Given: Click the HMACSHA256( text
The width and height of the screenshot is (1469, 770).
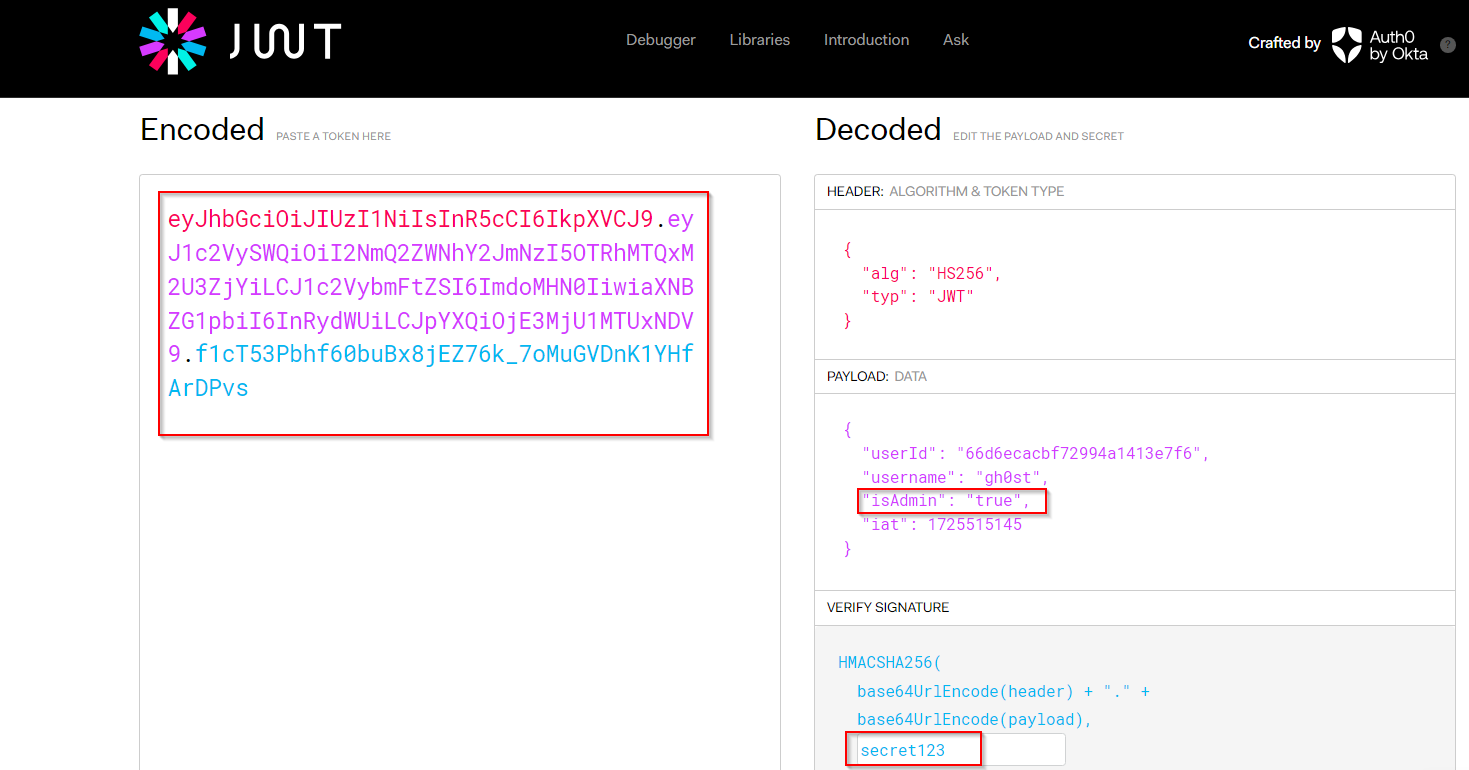Looking at the screenshot, I should (x=890, y=663).
